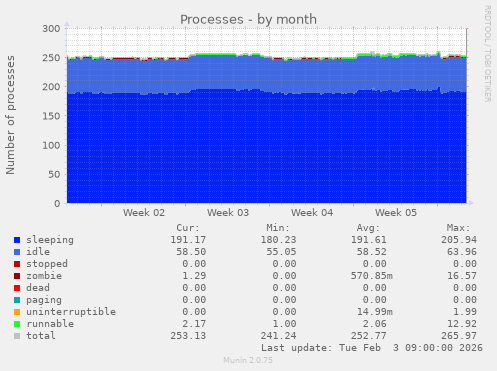Click sleeping average value 191.61
497x371 pixels.
[368, 240]
